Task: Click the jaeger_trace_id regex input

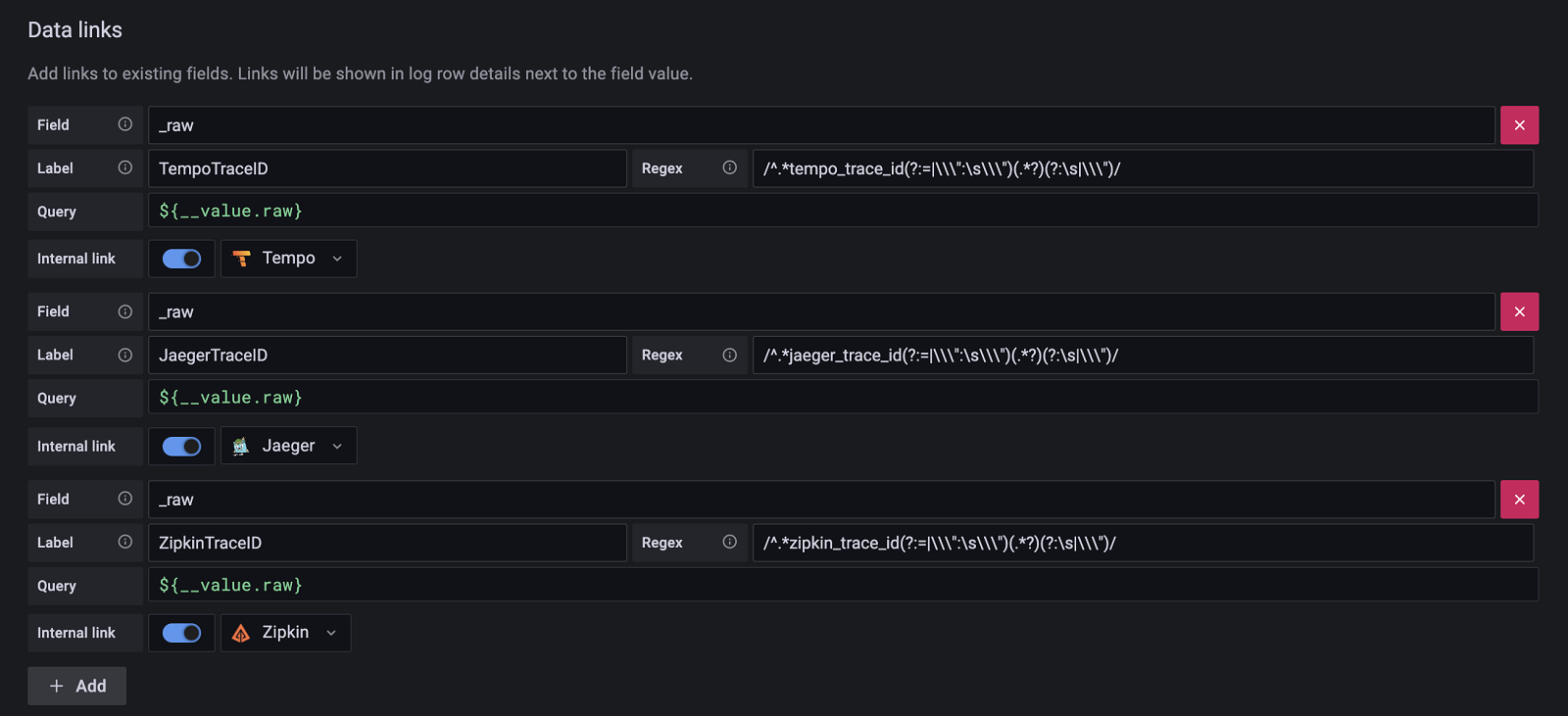Action: [x=1142, y=355]
